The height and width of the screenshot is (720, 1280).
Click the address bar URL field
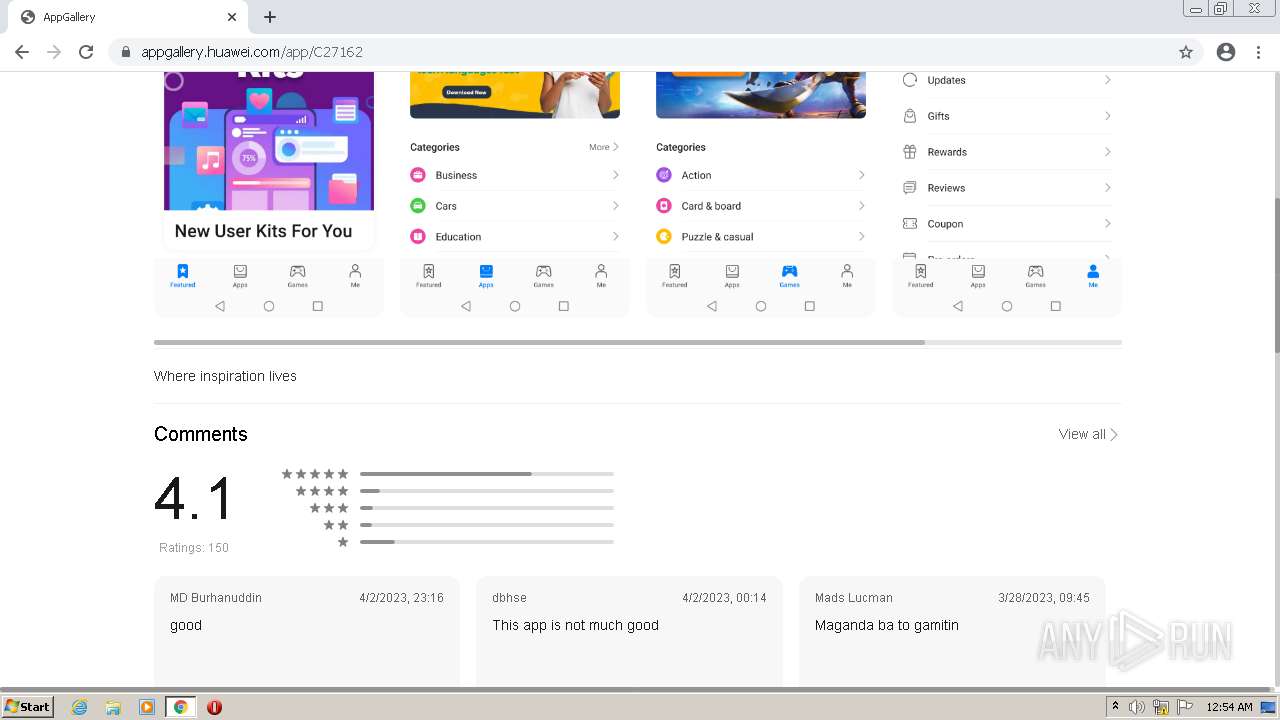point(640,52)
